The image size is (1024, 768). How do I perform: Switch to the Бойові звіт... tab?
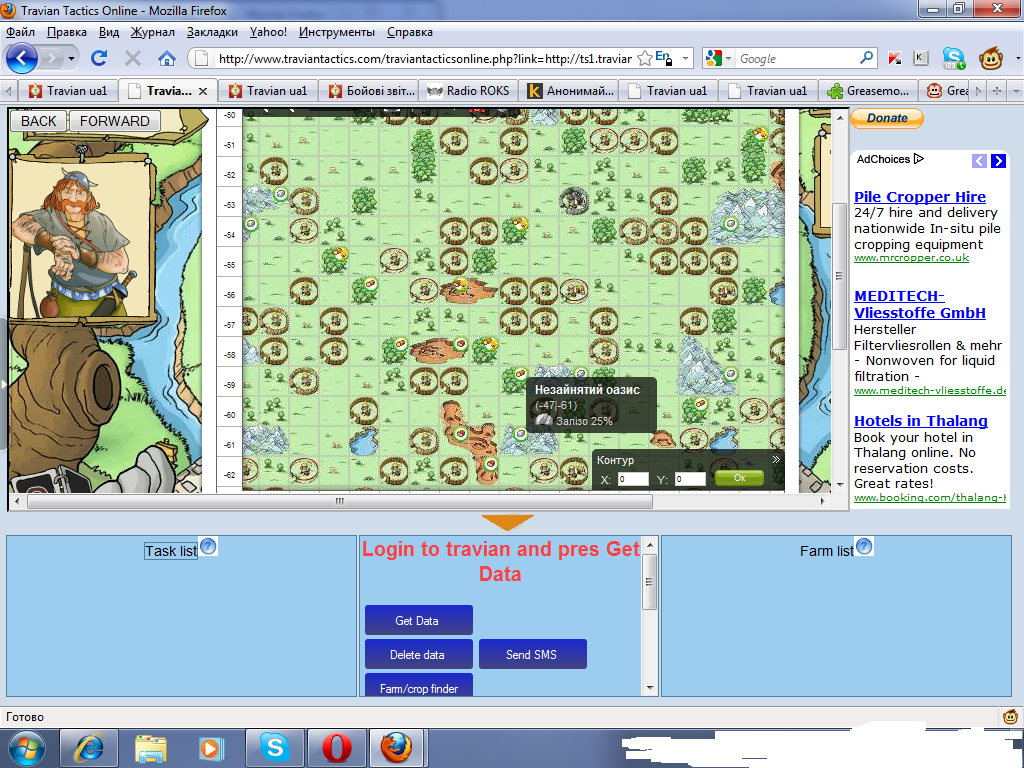(371, 91)
